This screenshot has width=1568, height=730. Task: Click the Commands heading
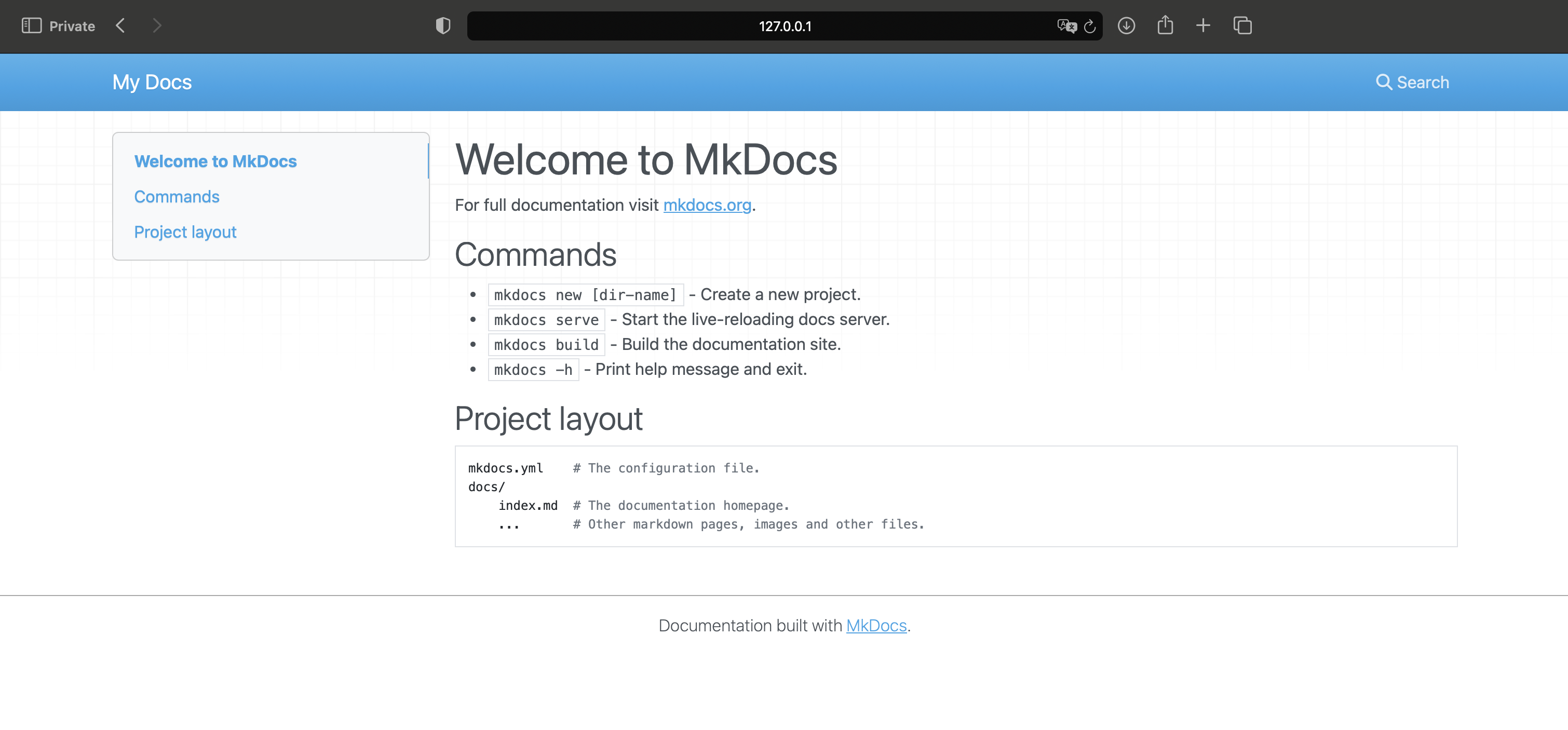pos(536,254)
